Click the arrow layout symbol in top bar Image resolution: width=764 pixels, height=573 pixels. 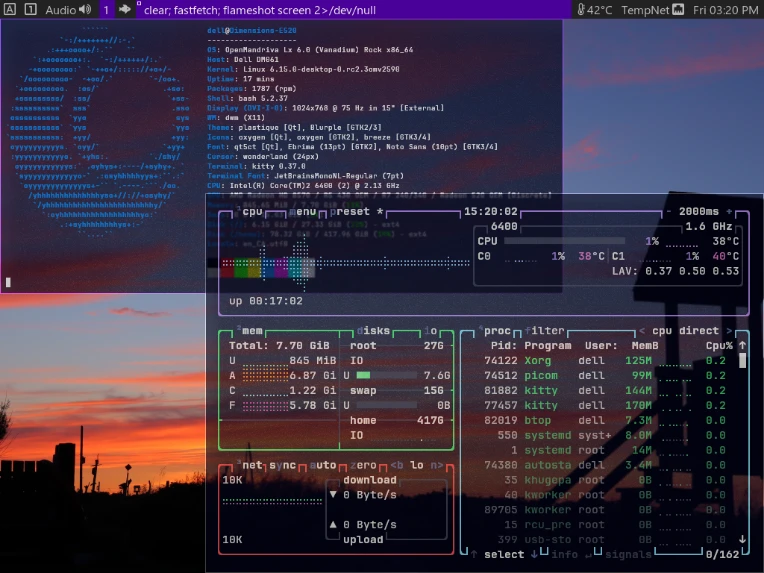point(125,9)
